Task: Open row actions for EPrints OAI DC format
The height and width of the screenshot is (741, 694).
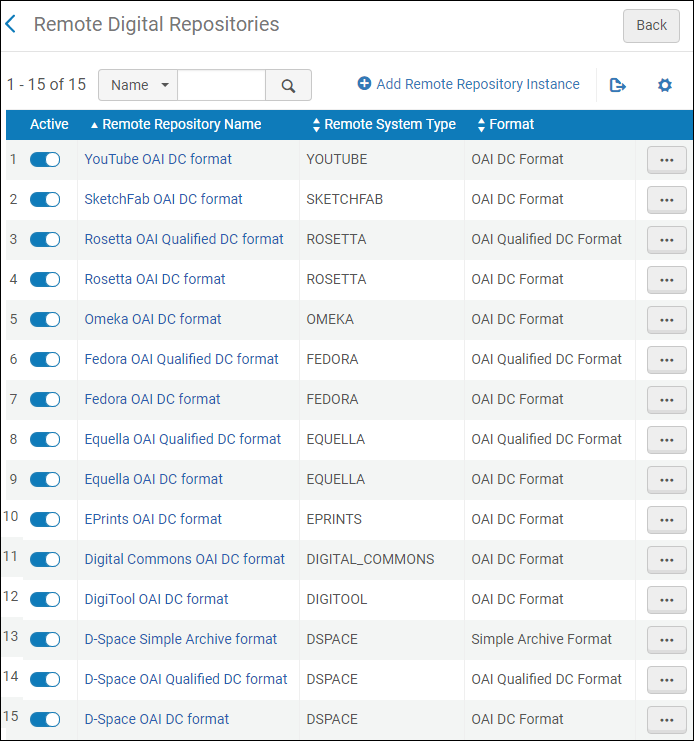Action: pos(667,520)
